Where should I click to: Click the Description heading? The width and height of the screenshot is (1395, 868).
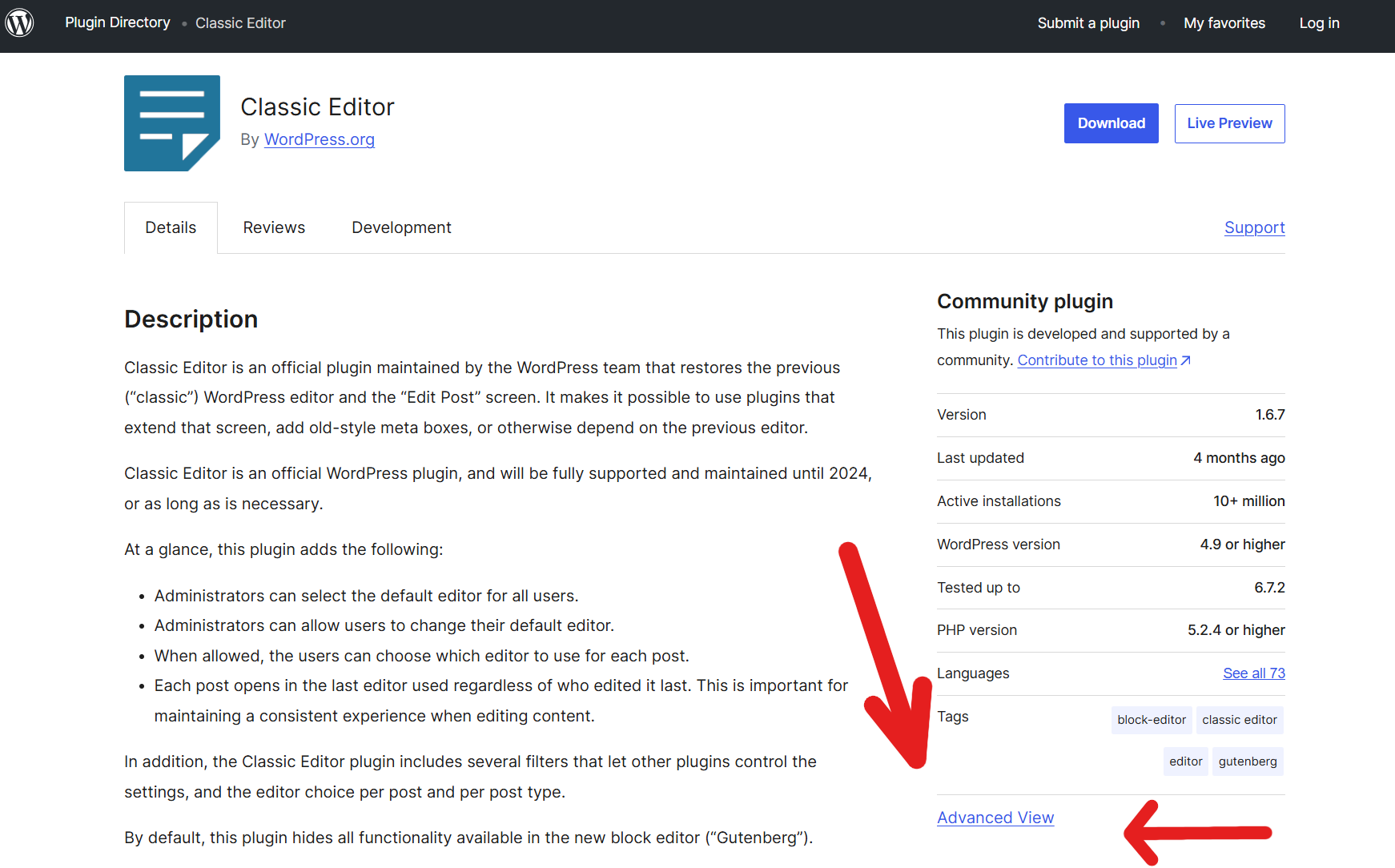coord(191,319)
